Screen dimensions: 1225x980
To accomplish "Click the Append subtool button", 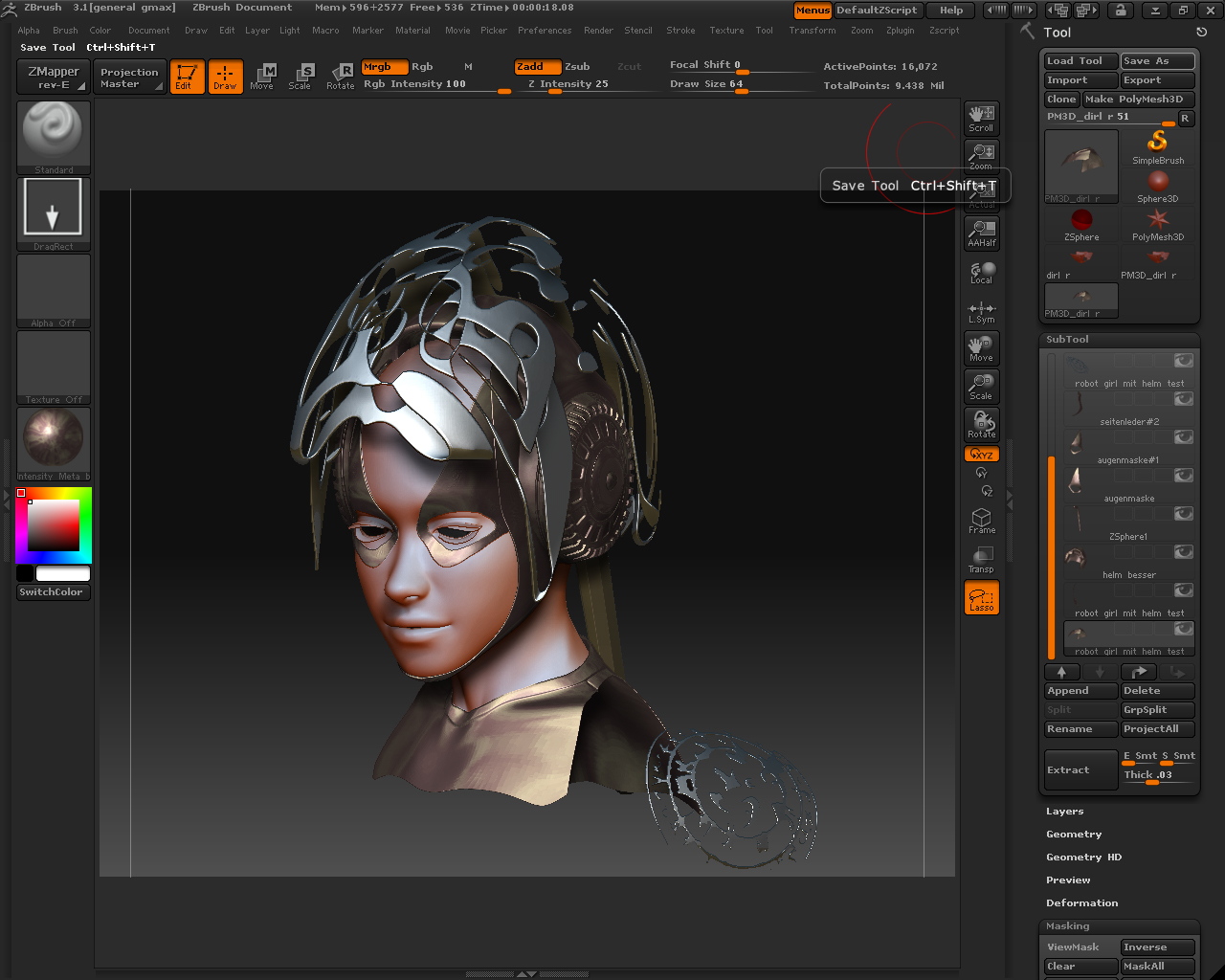I will click(1081, 691).
